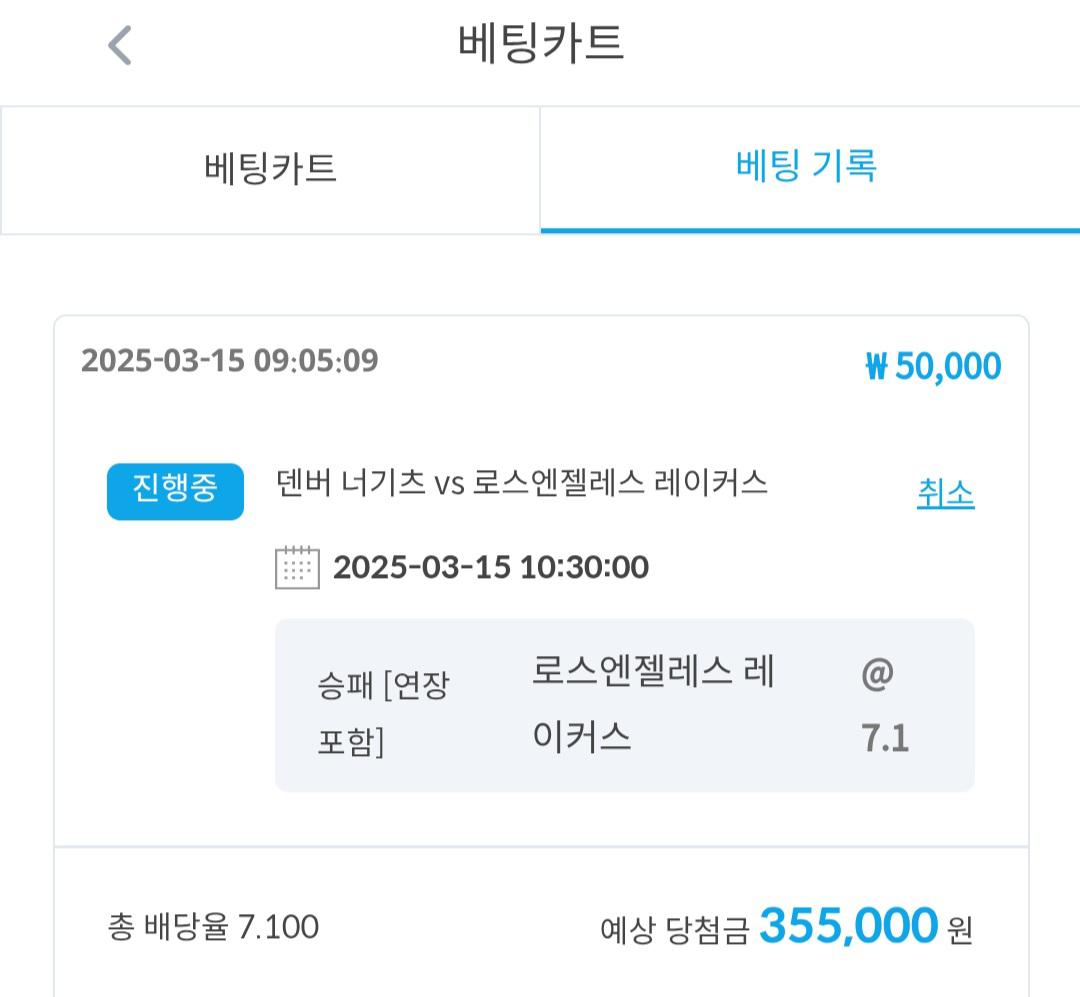Click the 총 배당율 7.100 text

[x=214, y=927]
